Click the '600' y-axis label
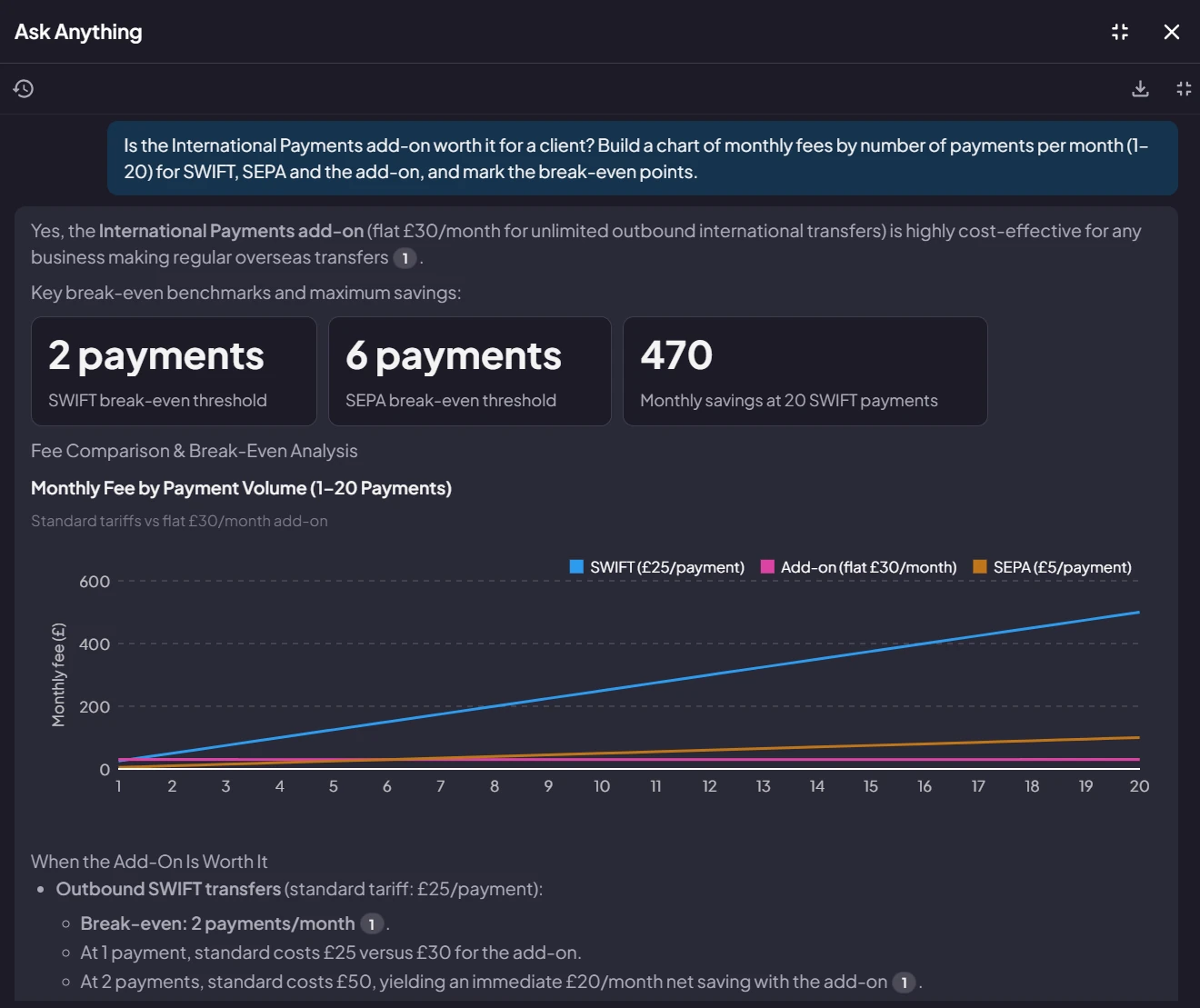This screenshot has width=1200, height=1008. click(x=95, y=582)
